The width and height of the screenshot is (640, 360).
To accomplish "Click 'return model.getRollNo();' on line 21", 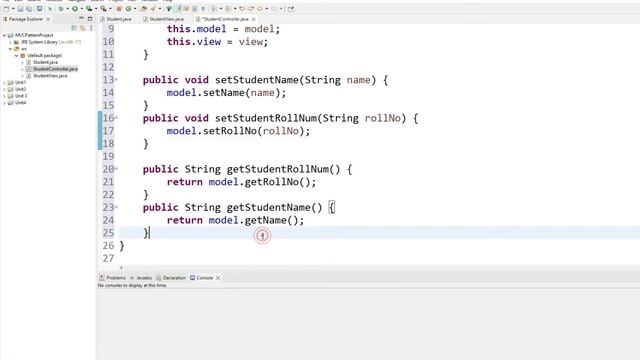I will (x=241, y=182).
